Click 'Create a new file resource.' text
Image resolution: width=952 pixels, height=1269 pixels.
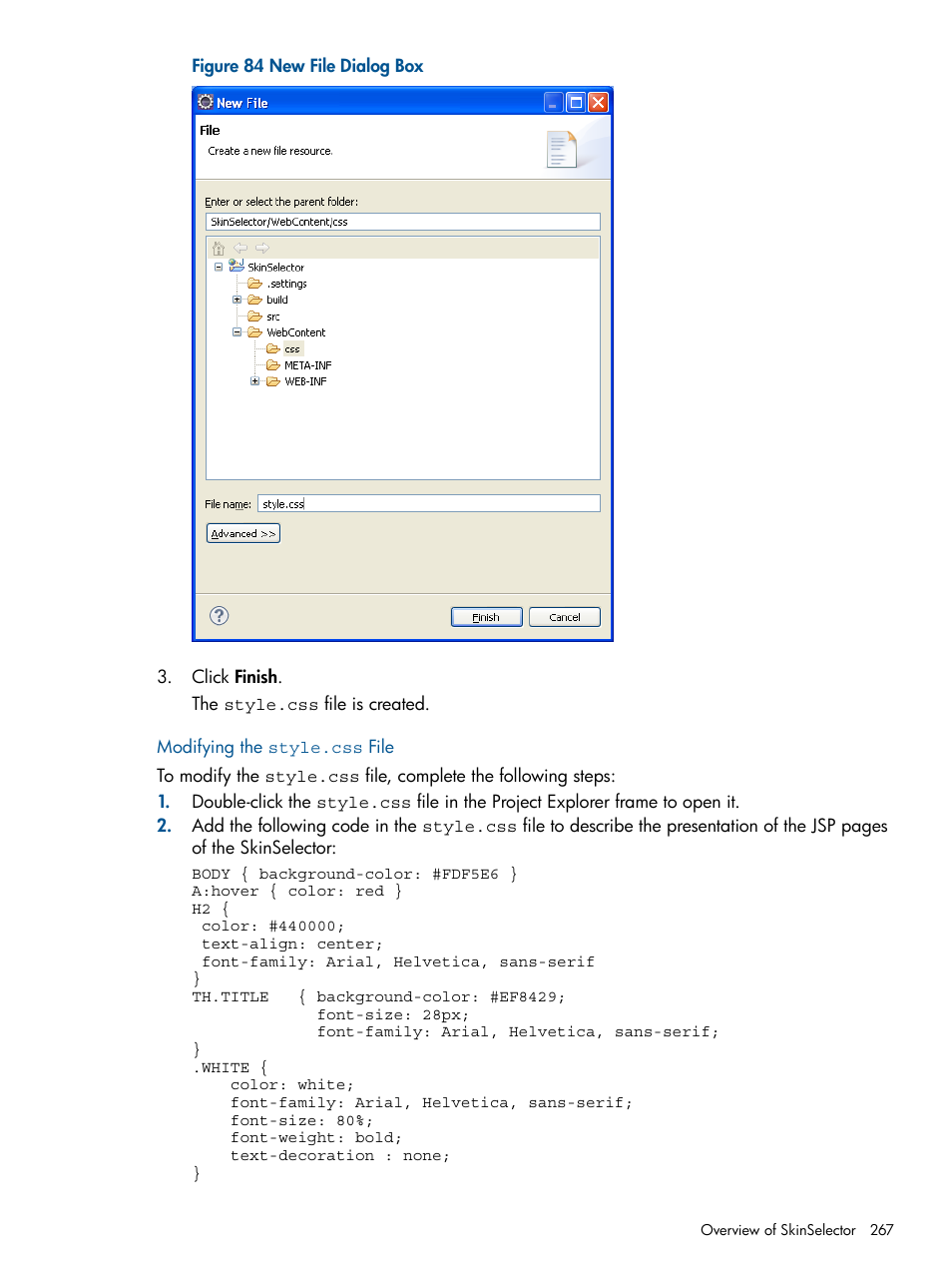[x=270, y=151]
